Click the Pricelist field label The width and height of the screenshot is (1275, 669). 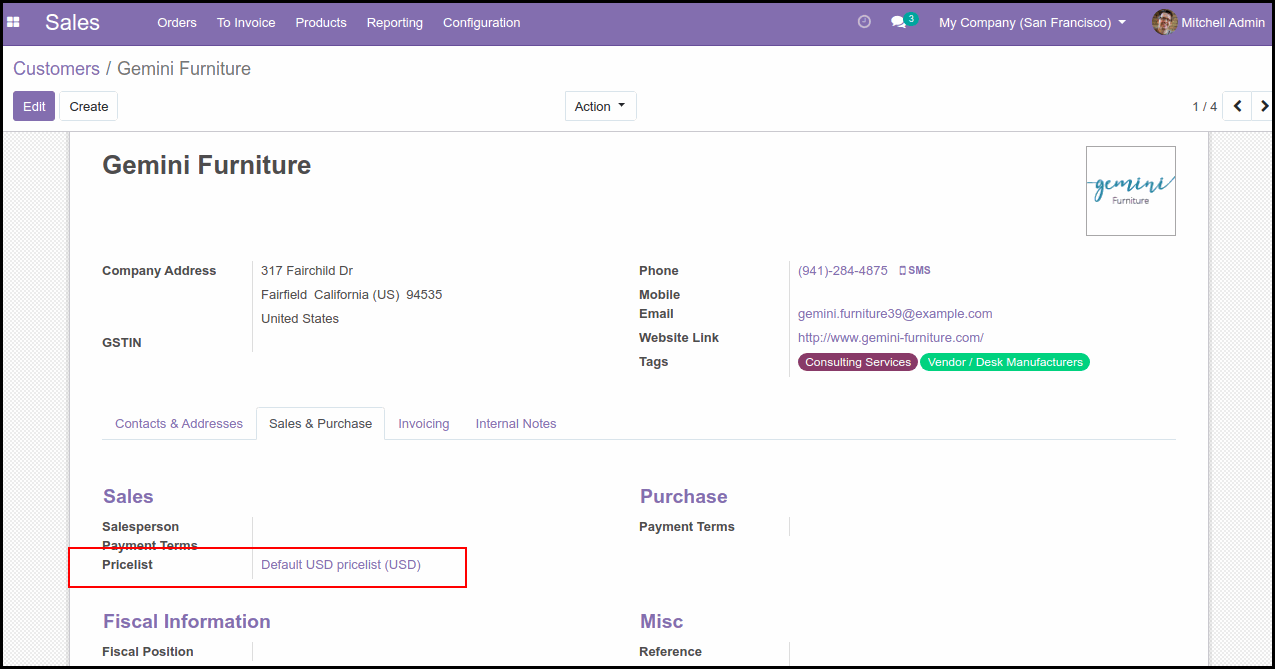[x=127, y=565]
